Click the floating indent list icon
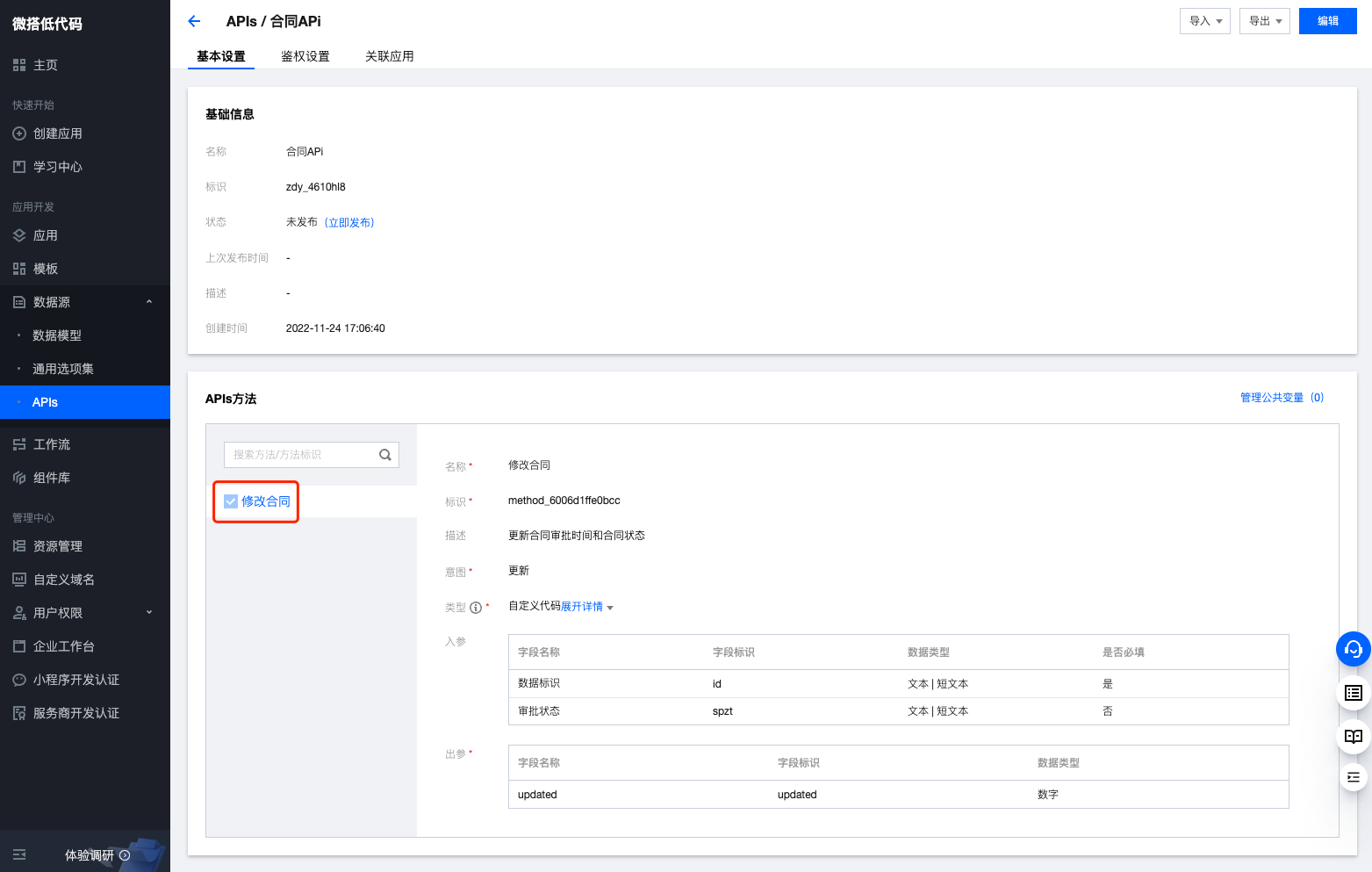 pyautogui.click(x=1354, y=777)
